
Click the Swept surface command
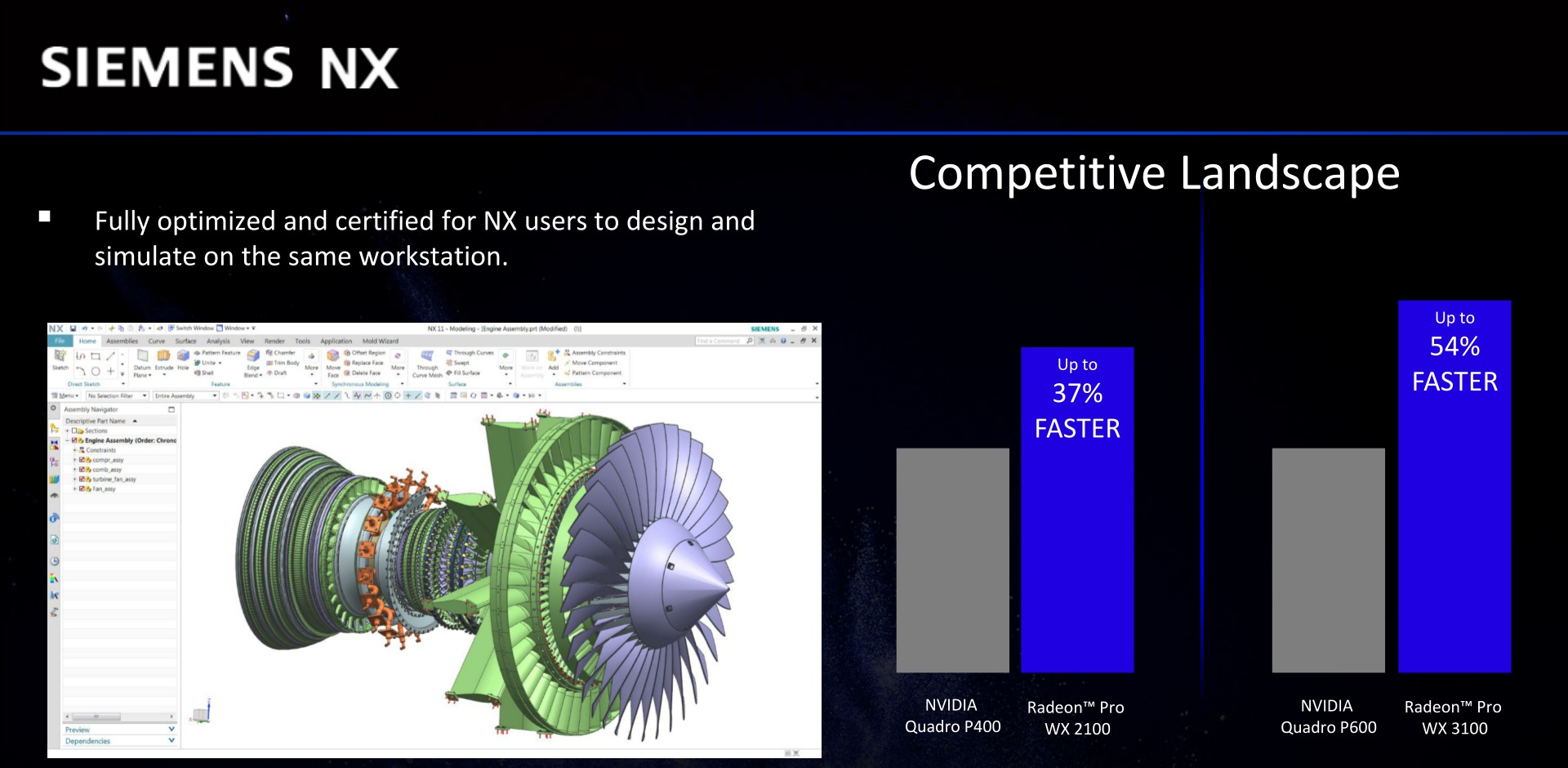(457, 363)
